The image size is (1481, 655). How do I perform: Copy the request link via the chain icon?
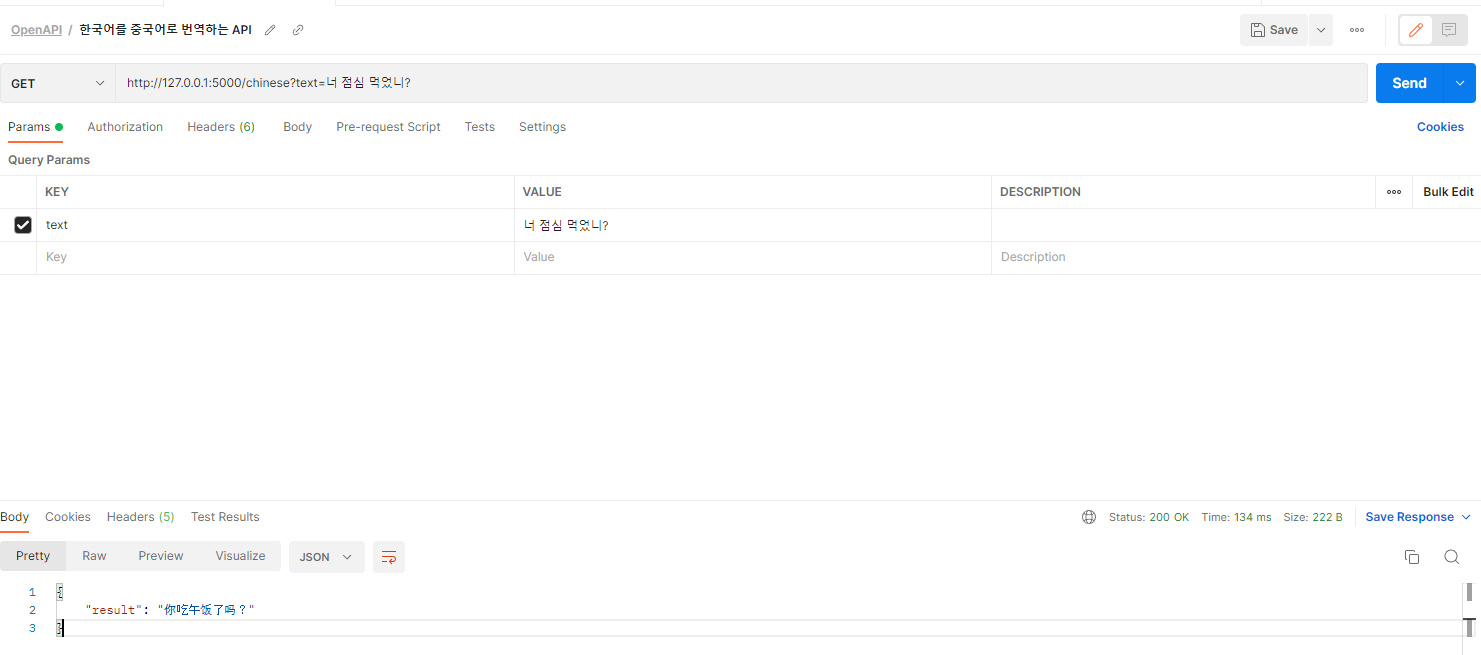[298, 30]
